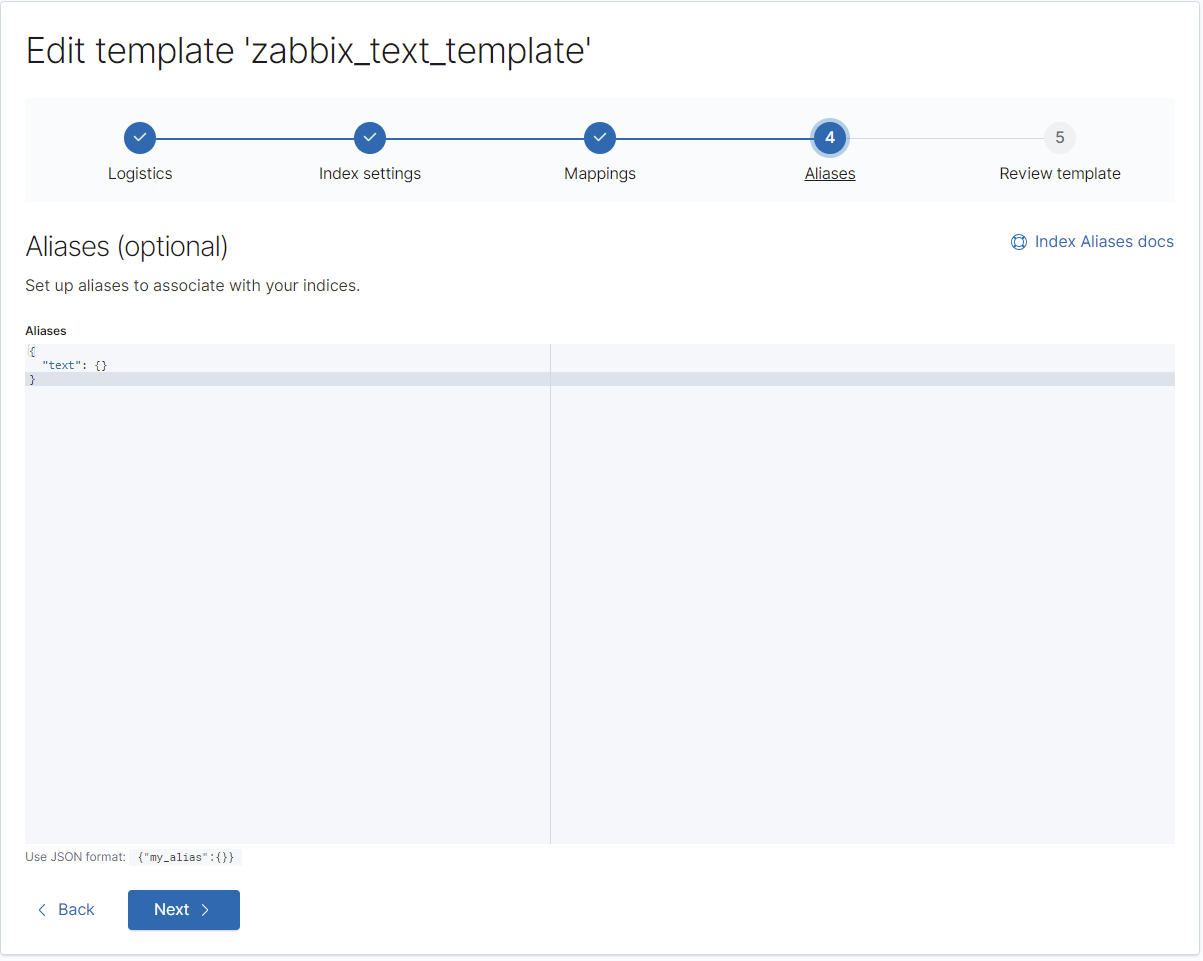This screenshot has width=1203, height=961.
Task: Jump to the step 5 circle
Action: click(x=1060, y=138)
